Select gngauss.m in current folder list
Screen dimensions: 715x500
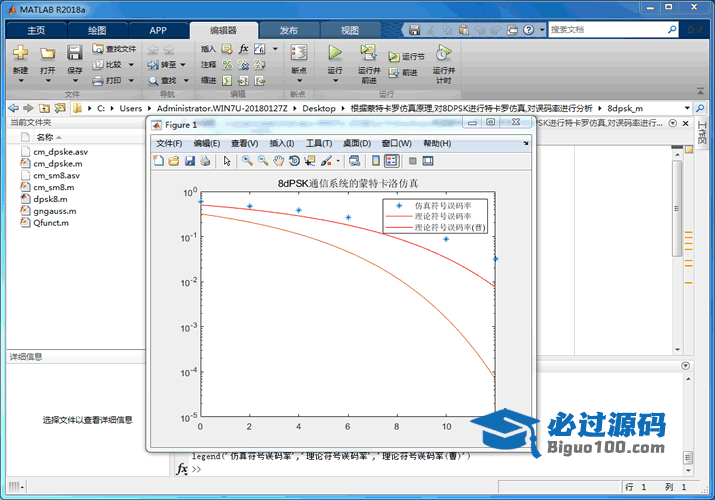click(x=55, y=211)
